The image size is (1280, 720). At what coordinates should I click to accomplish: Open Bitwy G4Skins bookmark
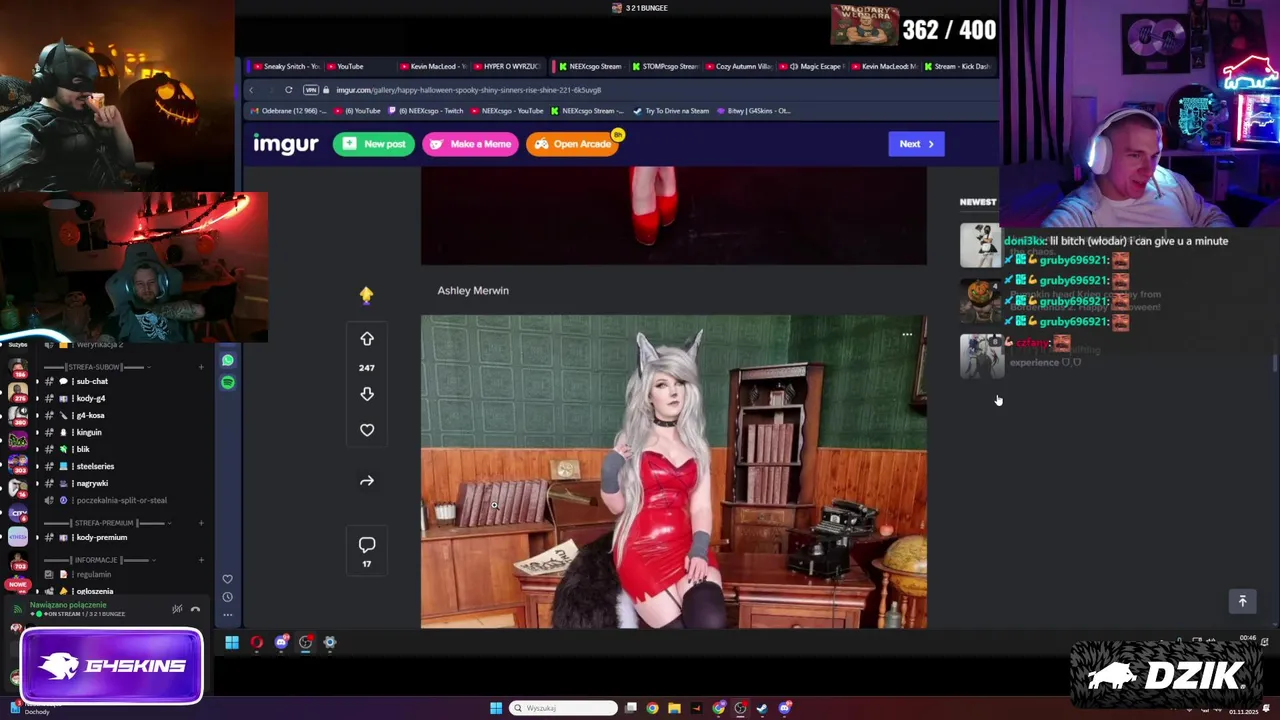click(x=753, y=111)
